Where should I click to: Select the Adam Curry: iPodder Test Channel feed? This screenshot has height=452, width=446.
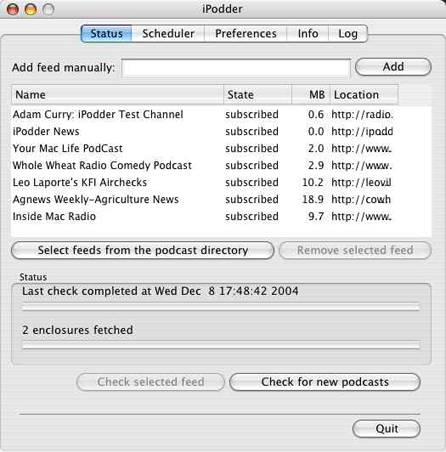pyautogui.click(x=221, y=114)
